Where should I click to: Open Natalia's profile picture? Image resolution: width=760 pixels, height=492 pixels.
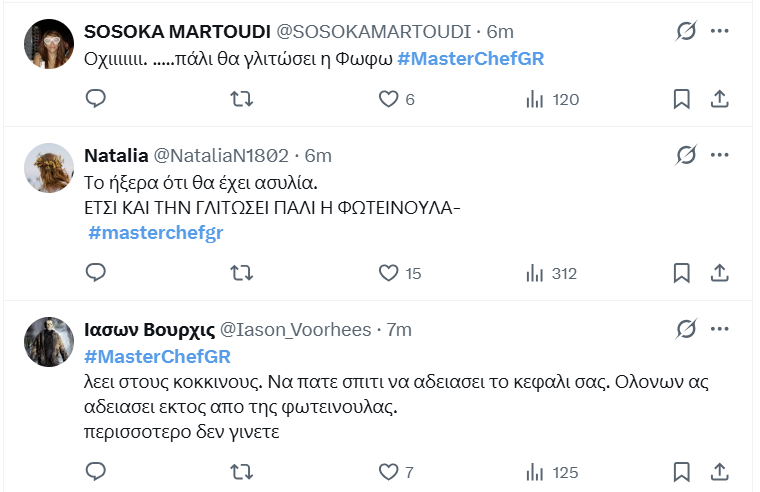(x=48, y=168)
